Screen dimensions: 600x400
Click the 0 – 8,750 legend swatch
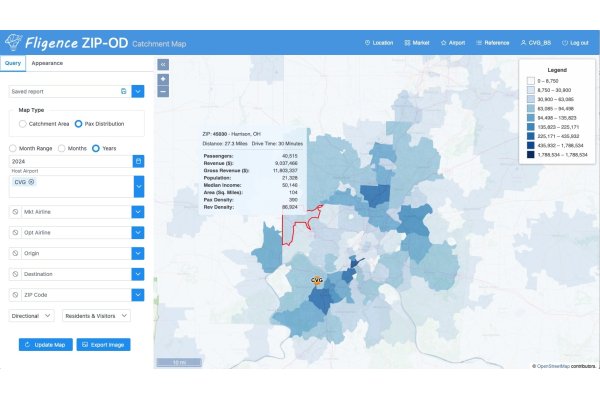pos(531,81)
